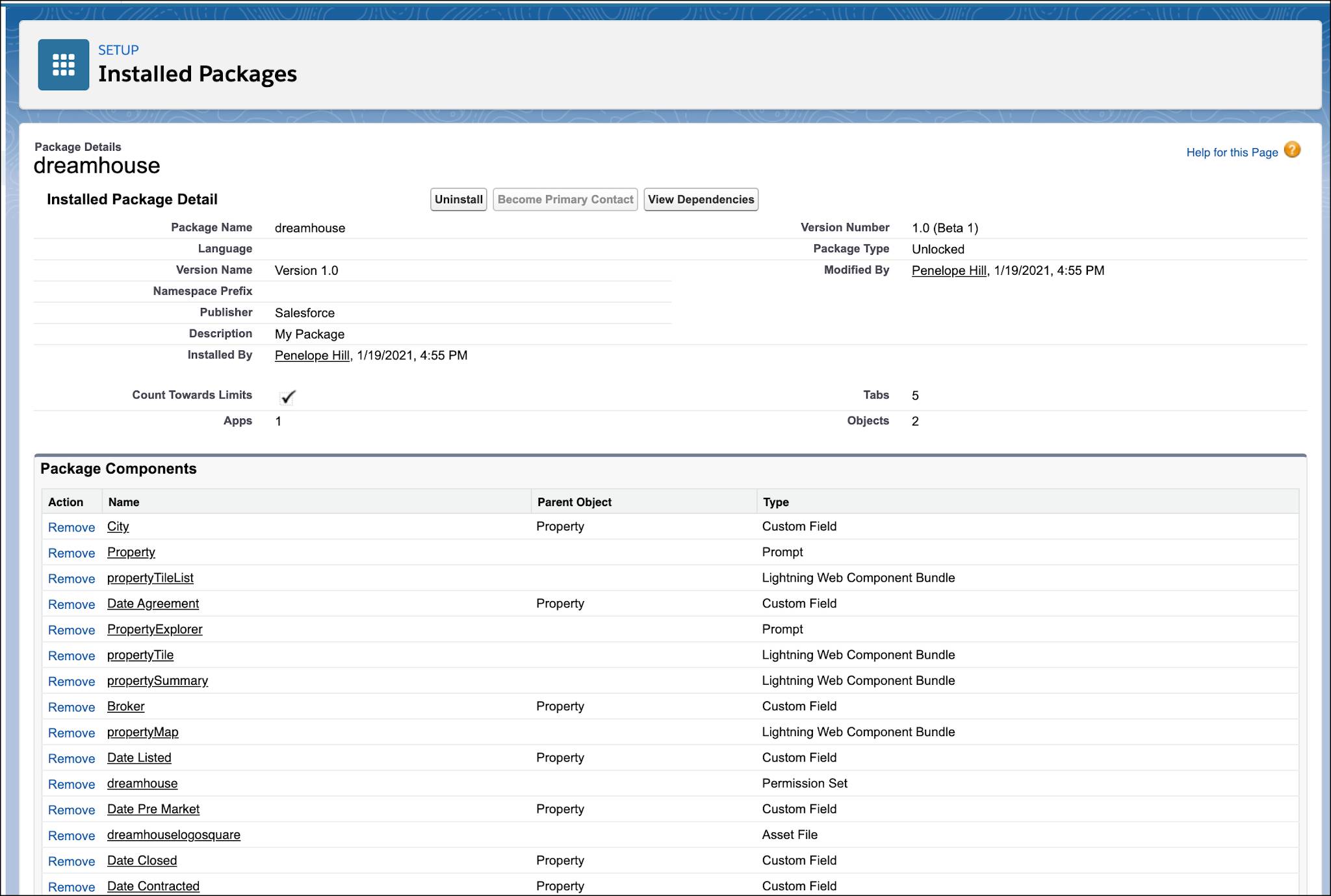Click the 'Asset File' type cell

790,835
